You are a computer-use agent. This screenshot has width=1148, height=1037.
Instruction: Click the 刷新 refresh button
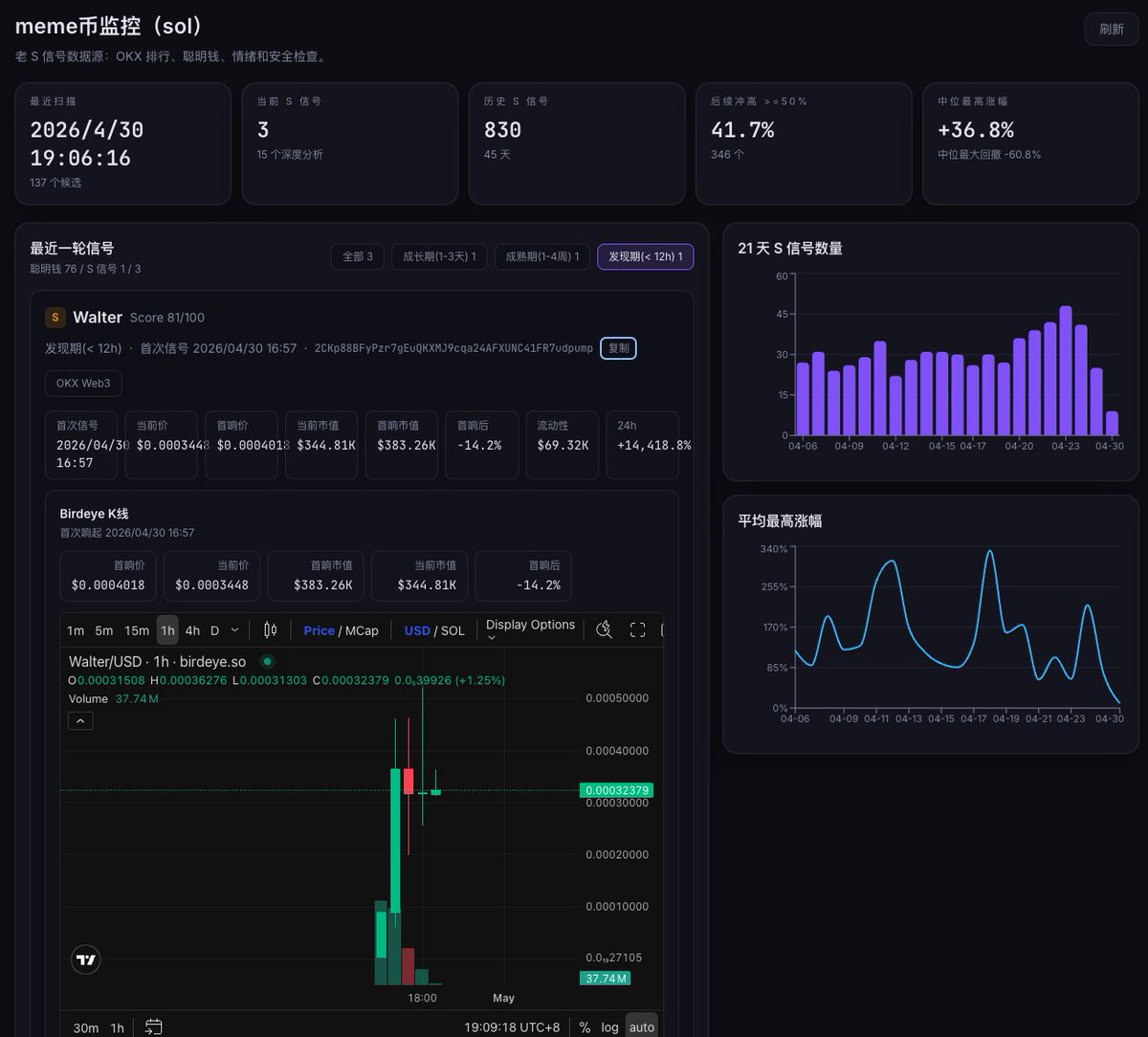(1112, 29)
